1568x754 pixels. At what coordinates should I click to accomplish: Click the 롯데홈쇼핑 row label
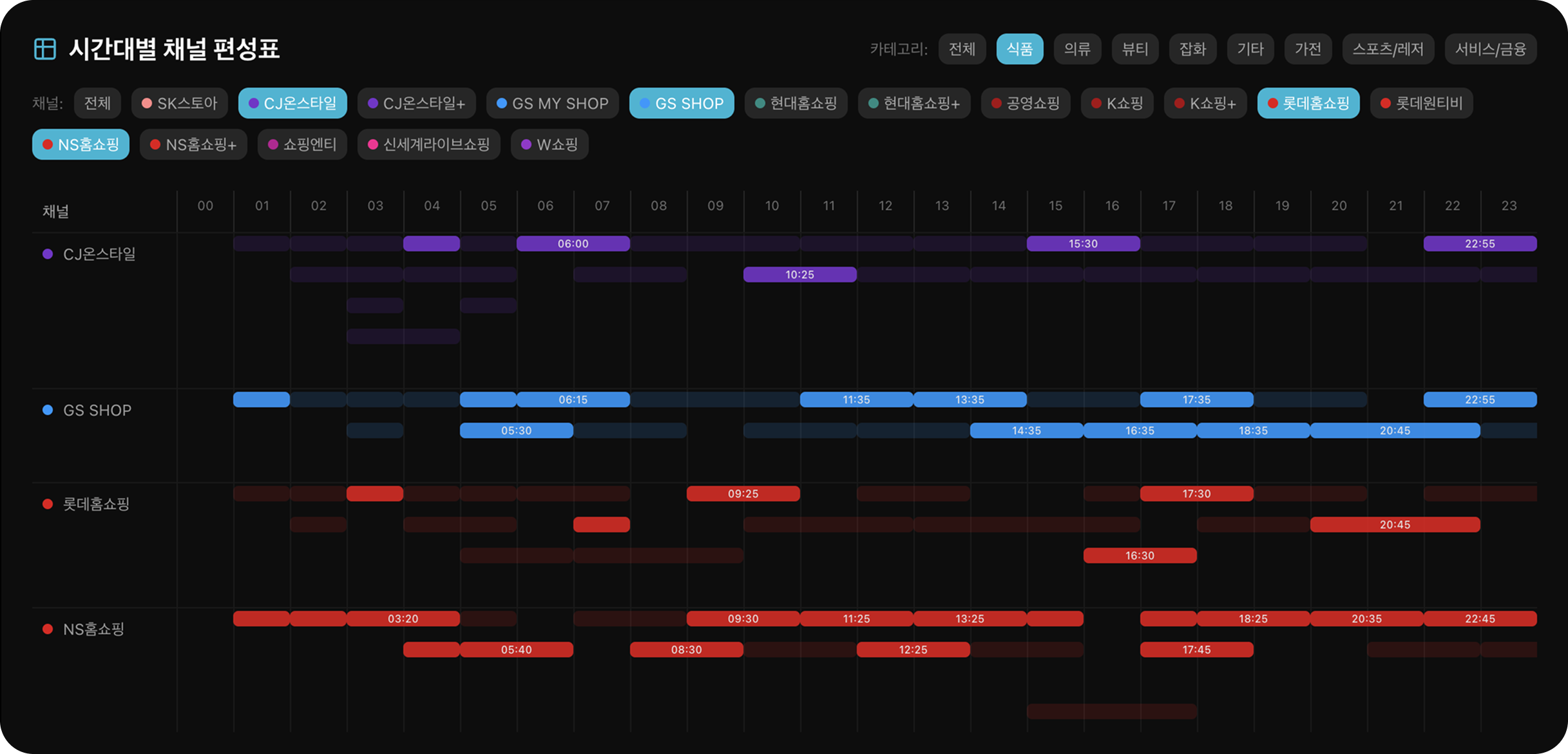point(96,504)
